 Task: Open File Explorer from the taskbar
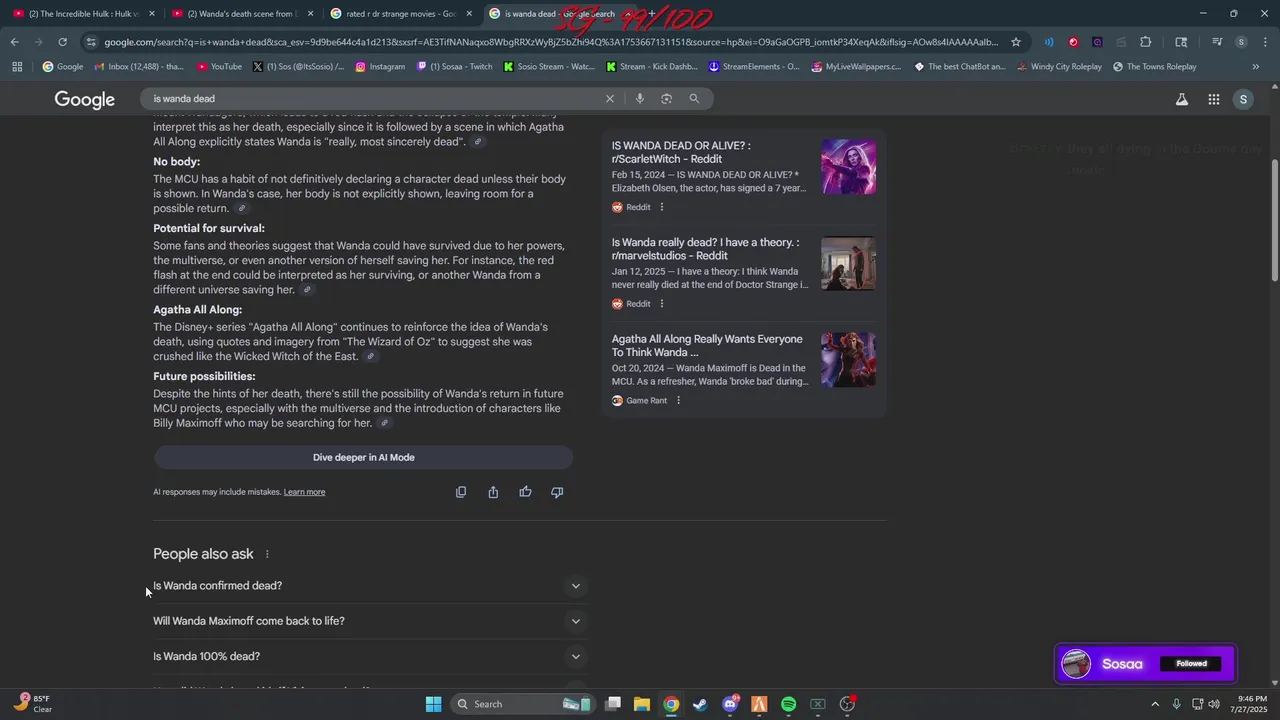pos(642,704)
